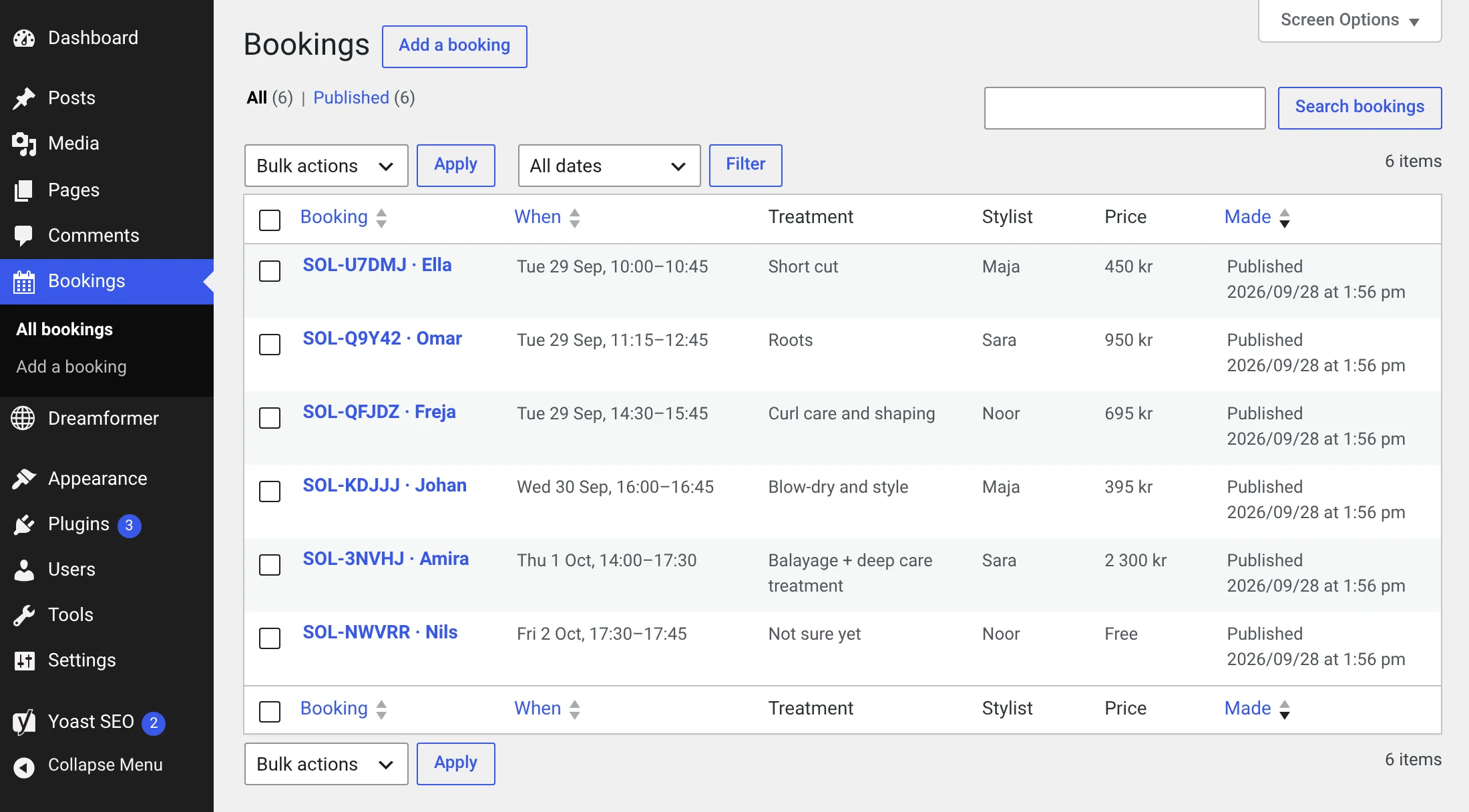Tick the SOL-3NVHJ Amira row checkbox
The image size is (1469, 812).
click(270, 565)
